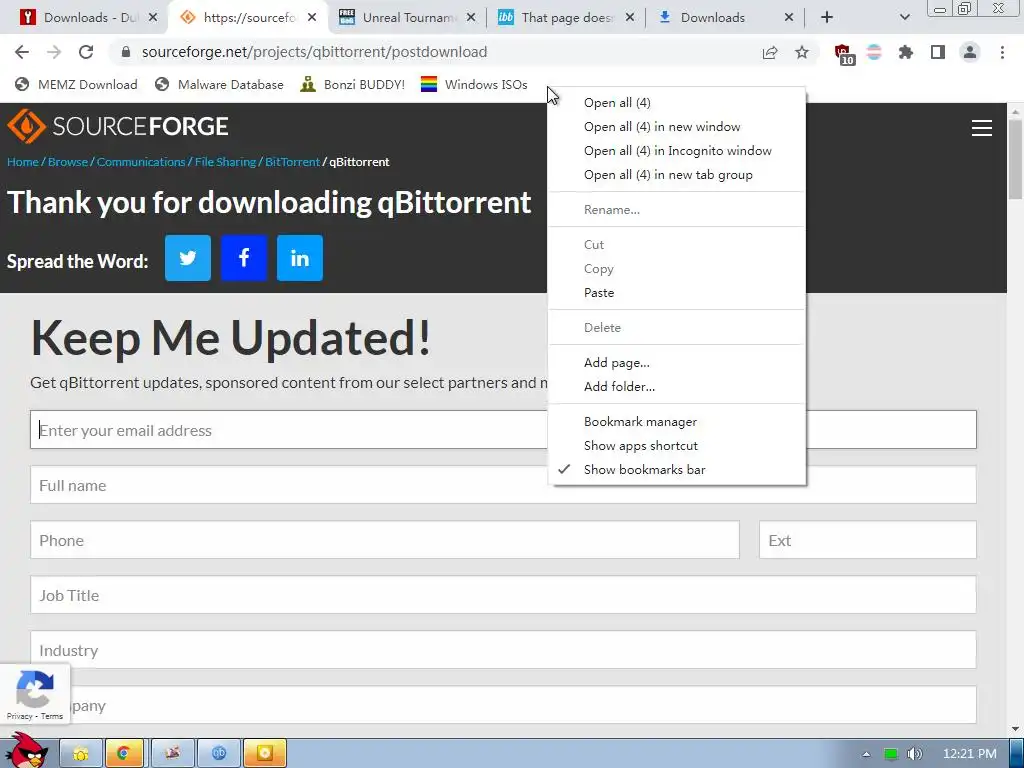
Task: Go to Home breadcrumb link
Action: pos(23,162)
